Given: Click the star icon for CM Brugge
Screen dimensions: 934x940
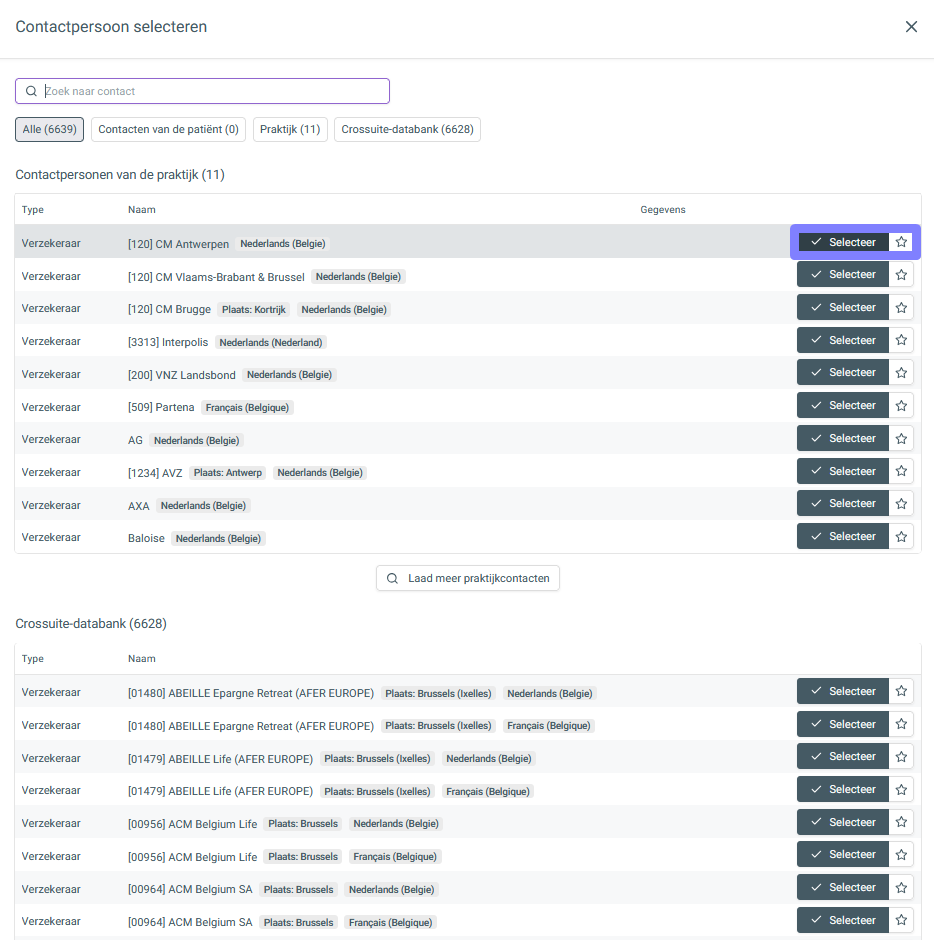Looking at the screenshot, I should [901, 308].
